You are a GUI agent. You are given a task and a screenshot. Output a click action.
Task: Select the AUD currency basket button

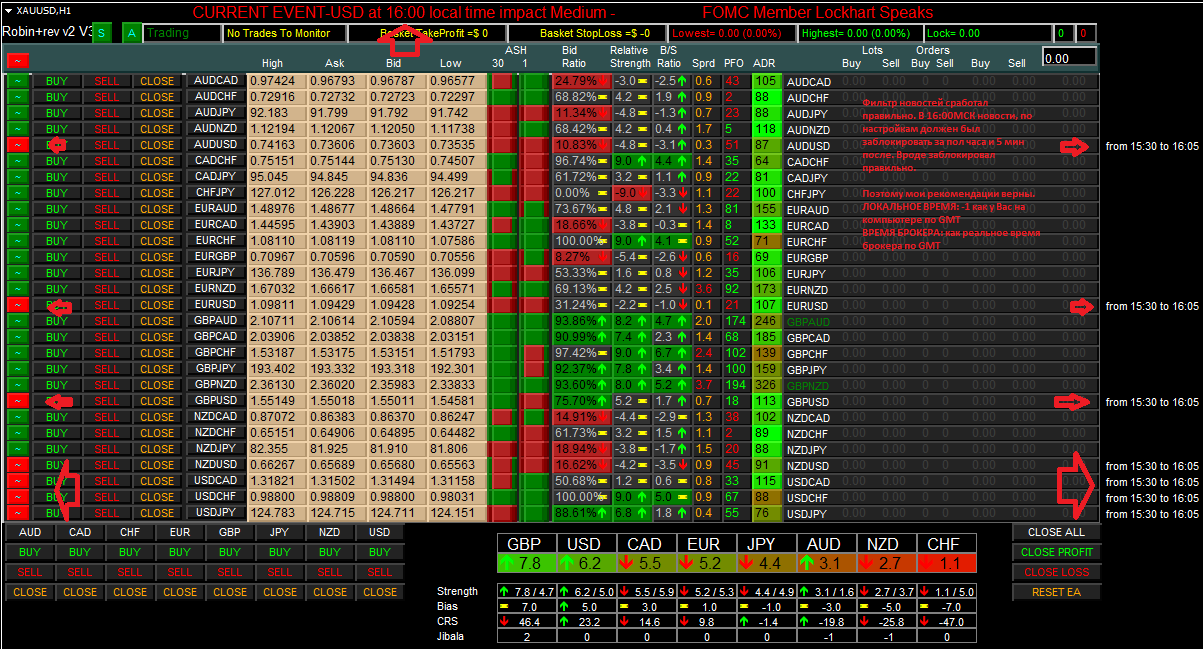(x=30, y=532)
